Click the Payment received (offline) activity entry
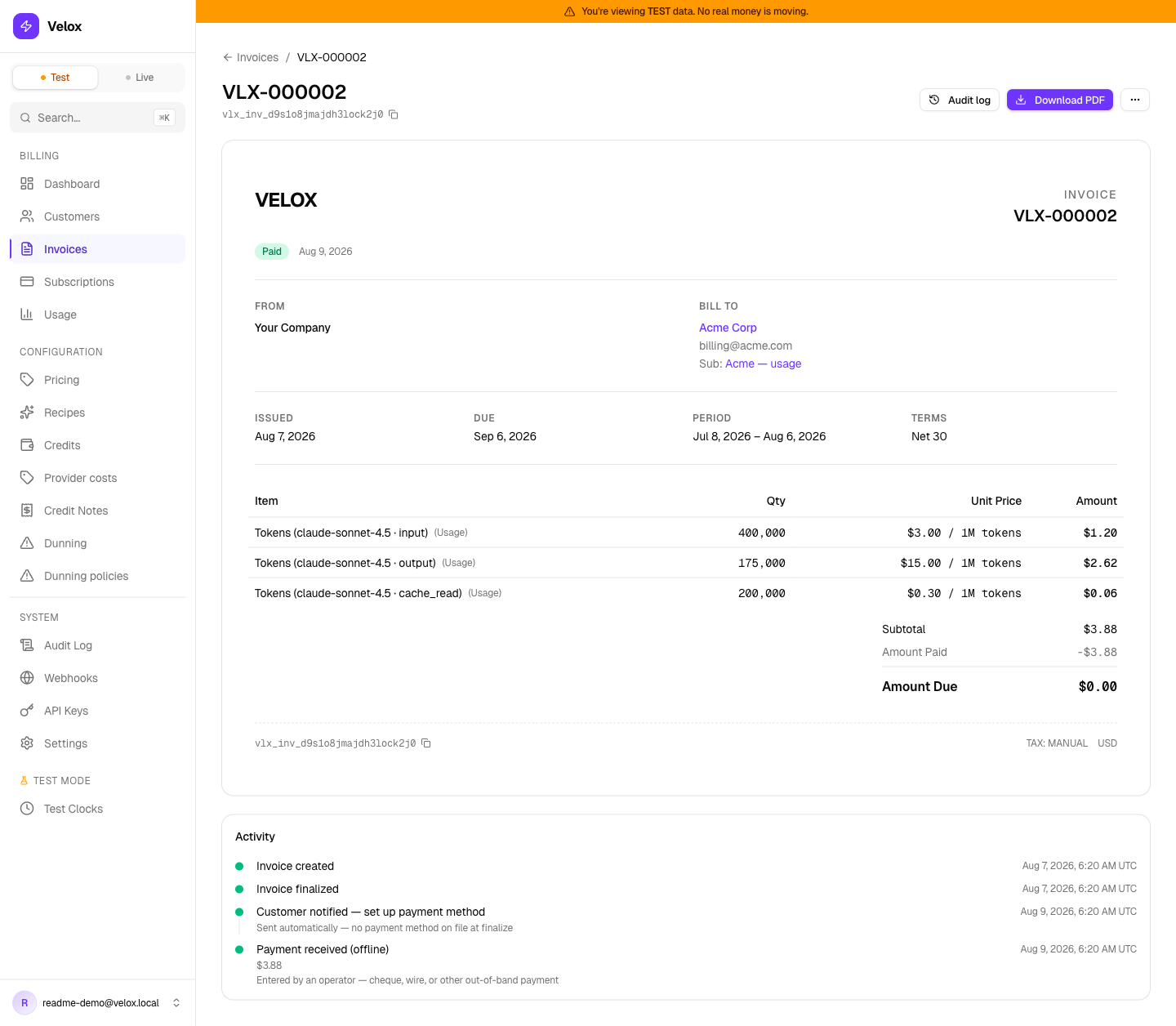 [x=686, y=964]
